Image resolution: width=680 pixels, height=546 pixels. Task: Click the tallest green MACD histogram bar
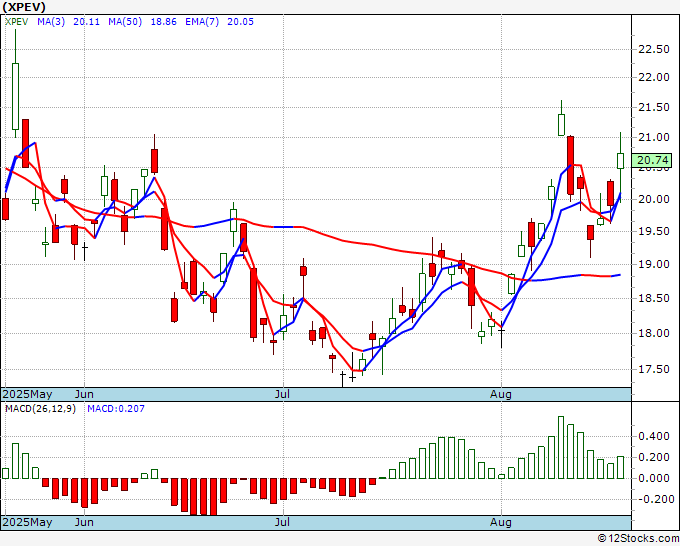coord(561,448)
